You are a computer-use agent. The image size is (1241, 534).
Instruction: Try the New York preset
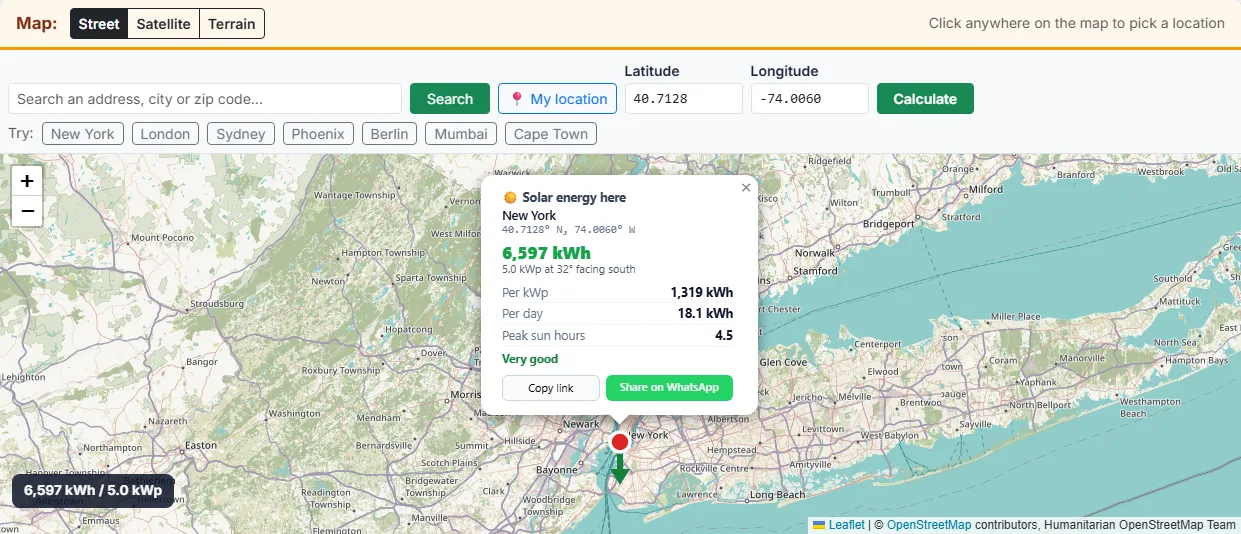[x=83, y=134]
